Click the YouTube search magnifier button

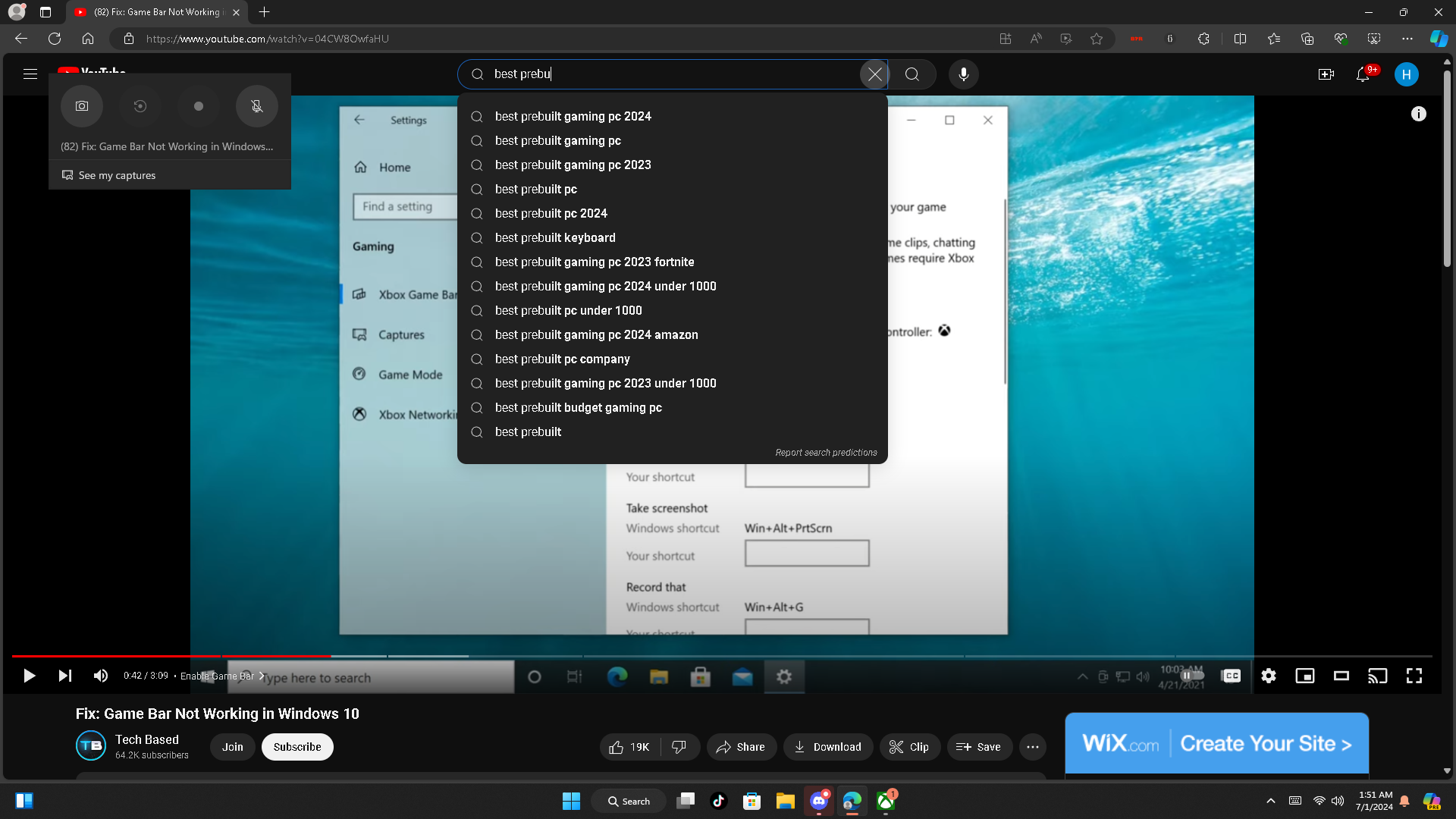point(912,74)
